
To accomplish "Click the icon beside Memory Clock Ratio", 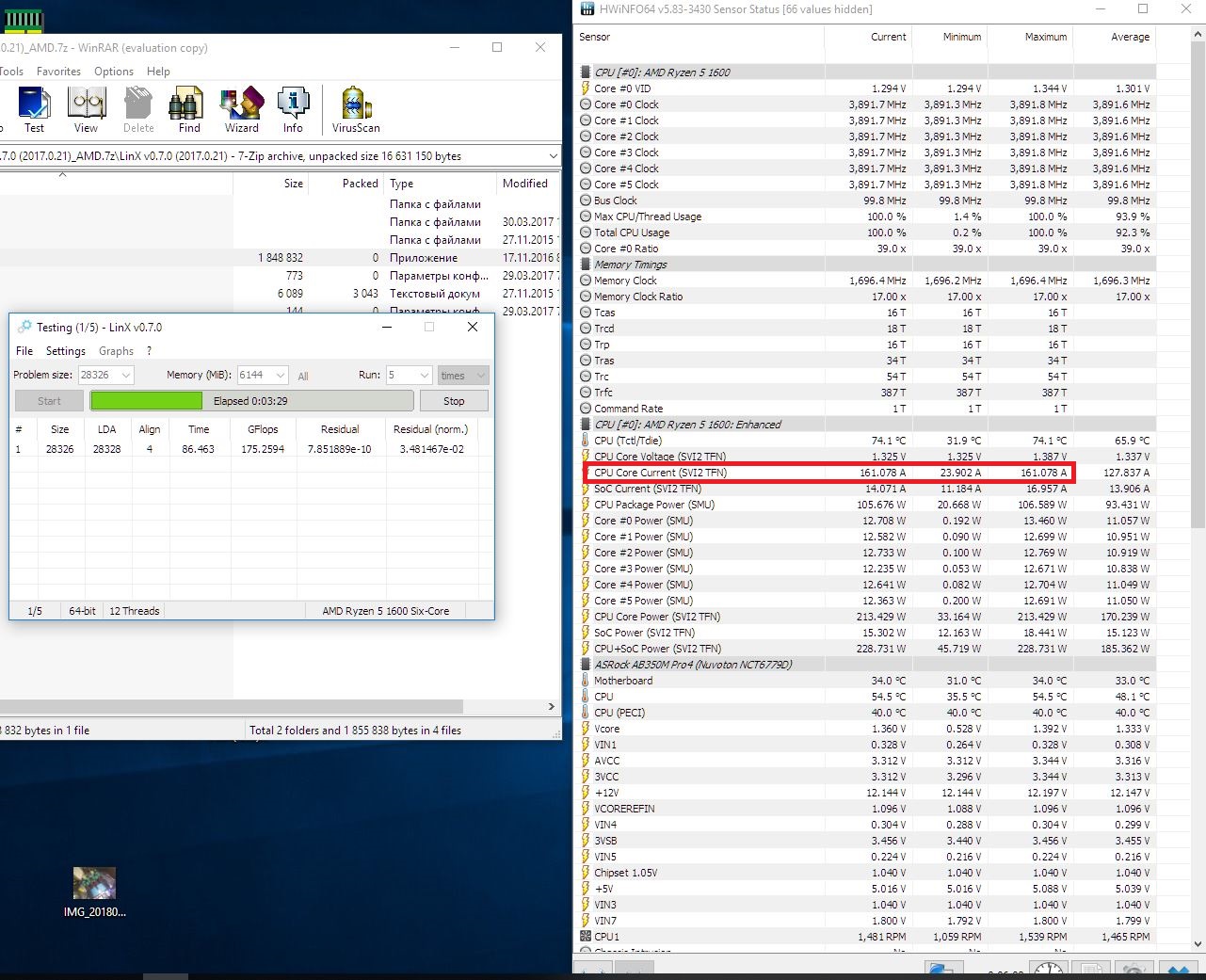I will pyautogui.click(x=586, y=297).
